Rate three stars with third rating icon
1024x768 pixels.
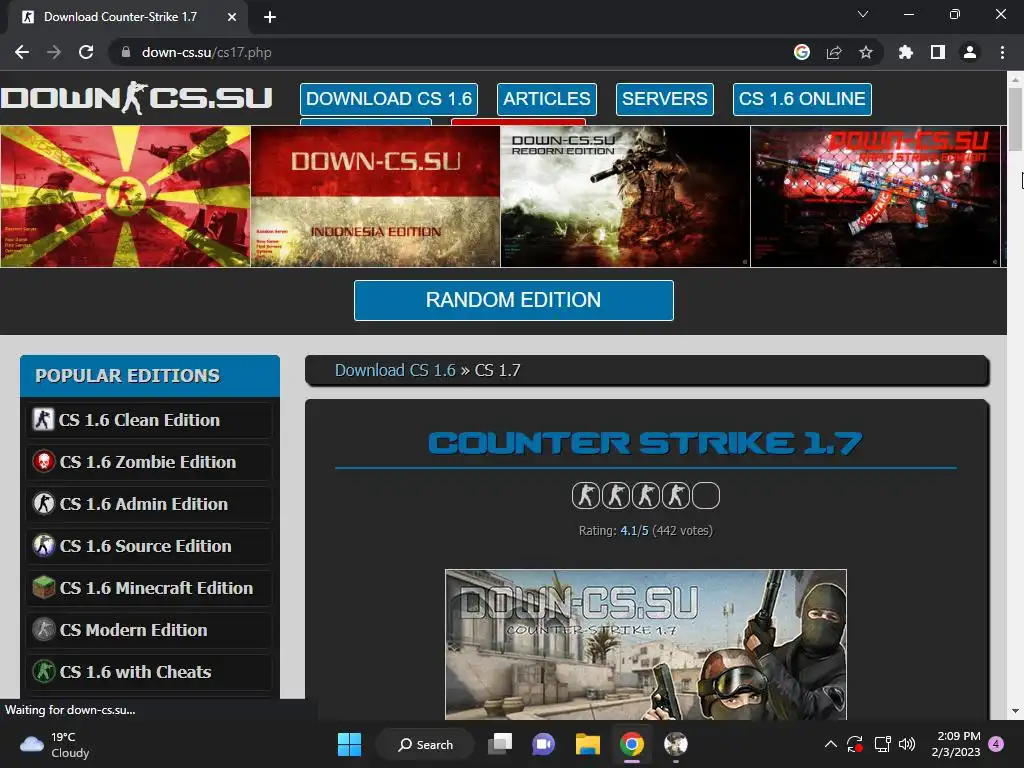[646, 496]
